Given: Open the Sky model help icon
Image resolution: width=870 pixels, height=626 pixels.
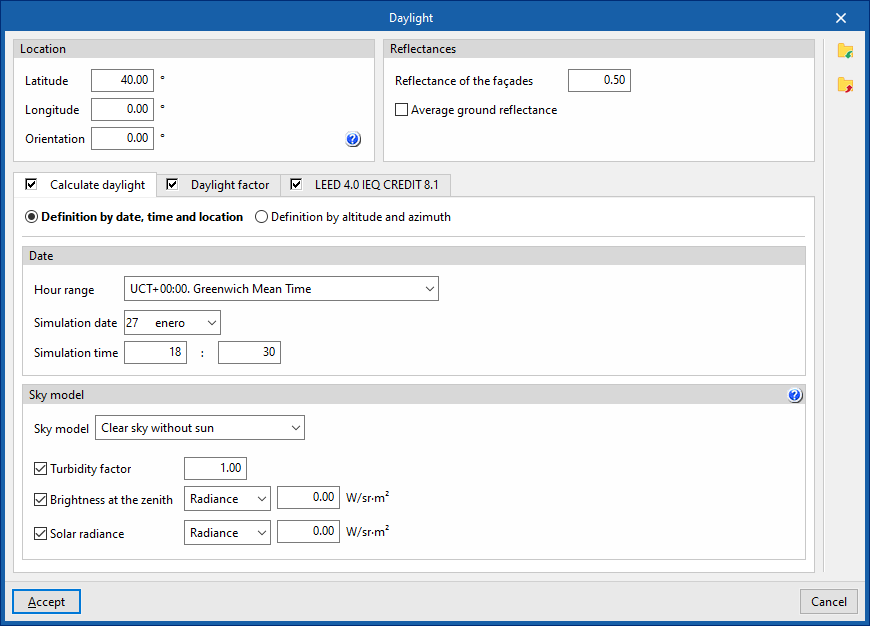Looking at the screenshot, I should (795, 395).
